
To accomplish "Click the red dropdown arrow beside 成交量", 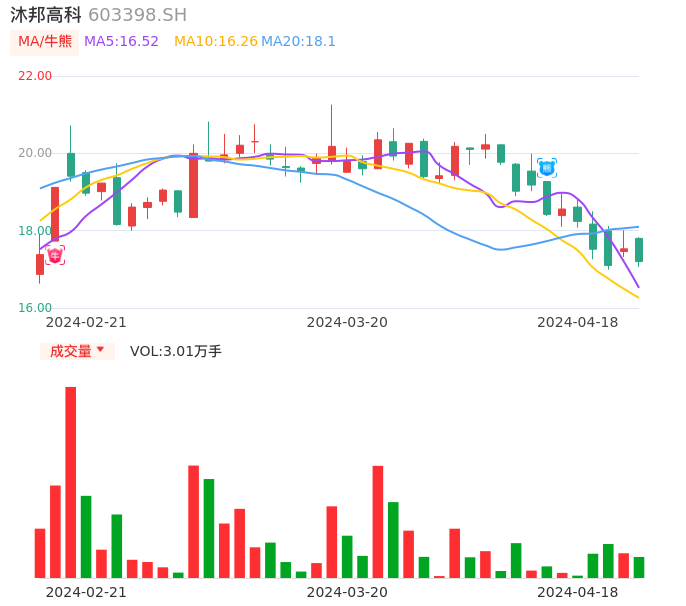I will (x=101, y=351).
